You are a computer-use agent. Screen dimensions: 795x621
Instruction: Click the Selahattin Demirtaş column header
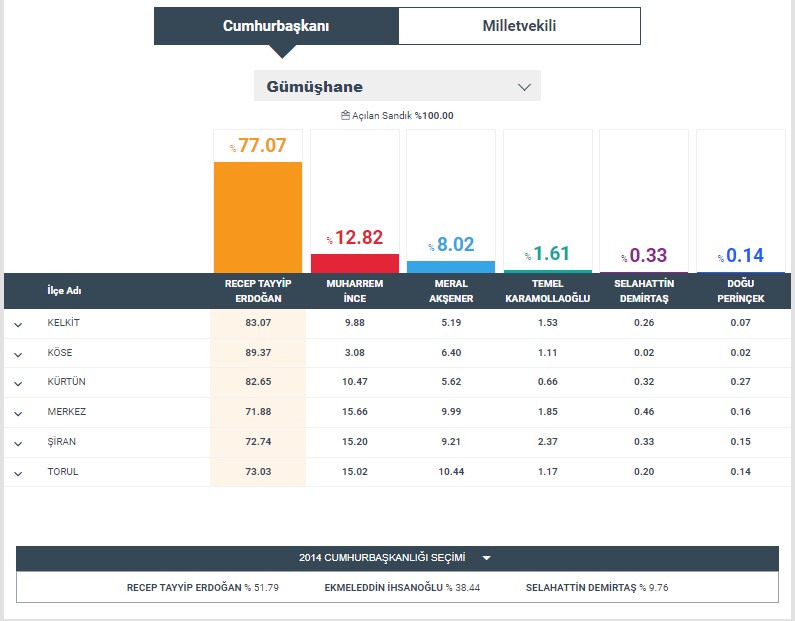[644, 291]
